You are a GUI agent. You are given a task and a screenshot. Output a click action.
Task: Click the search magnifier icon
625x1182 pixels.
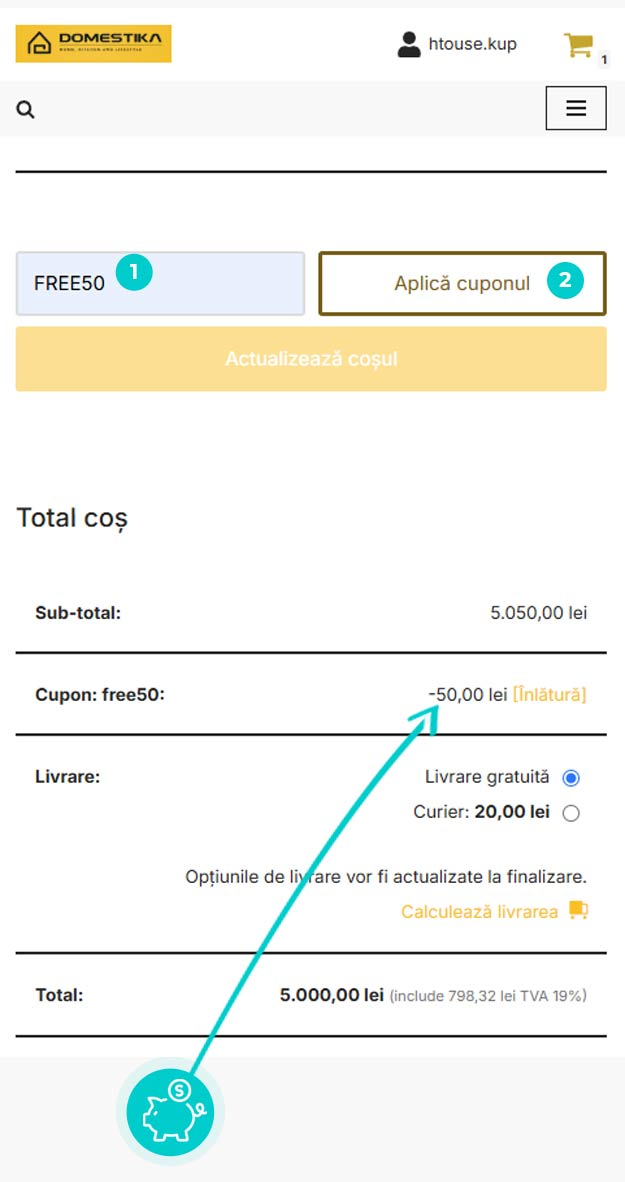point(26,110)
